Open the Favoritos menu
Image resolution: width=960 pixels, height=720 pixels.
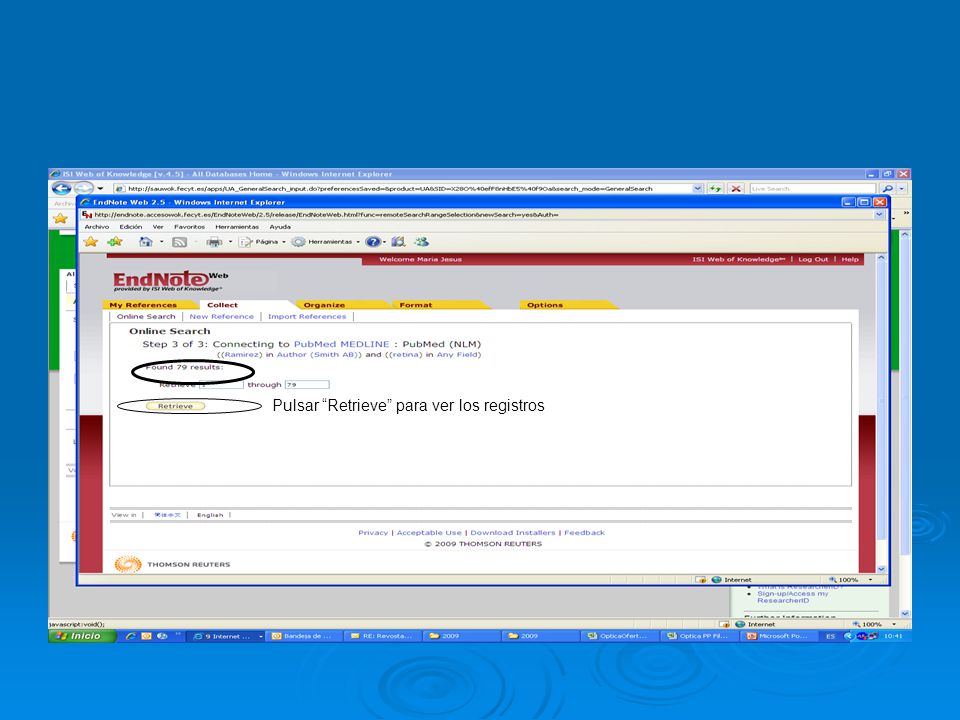189,227
